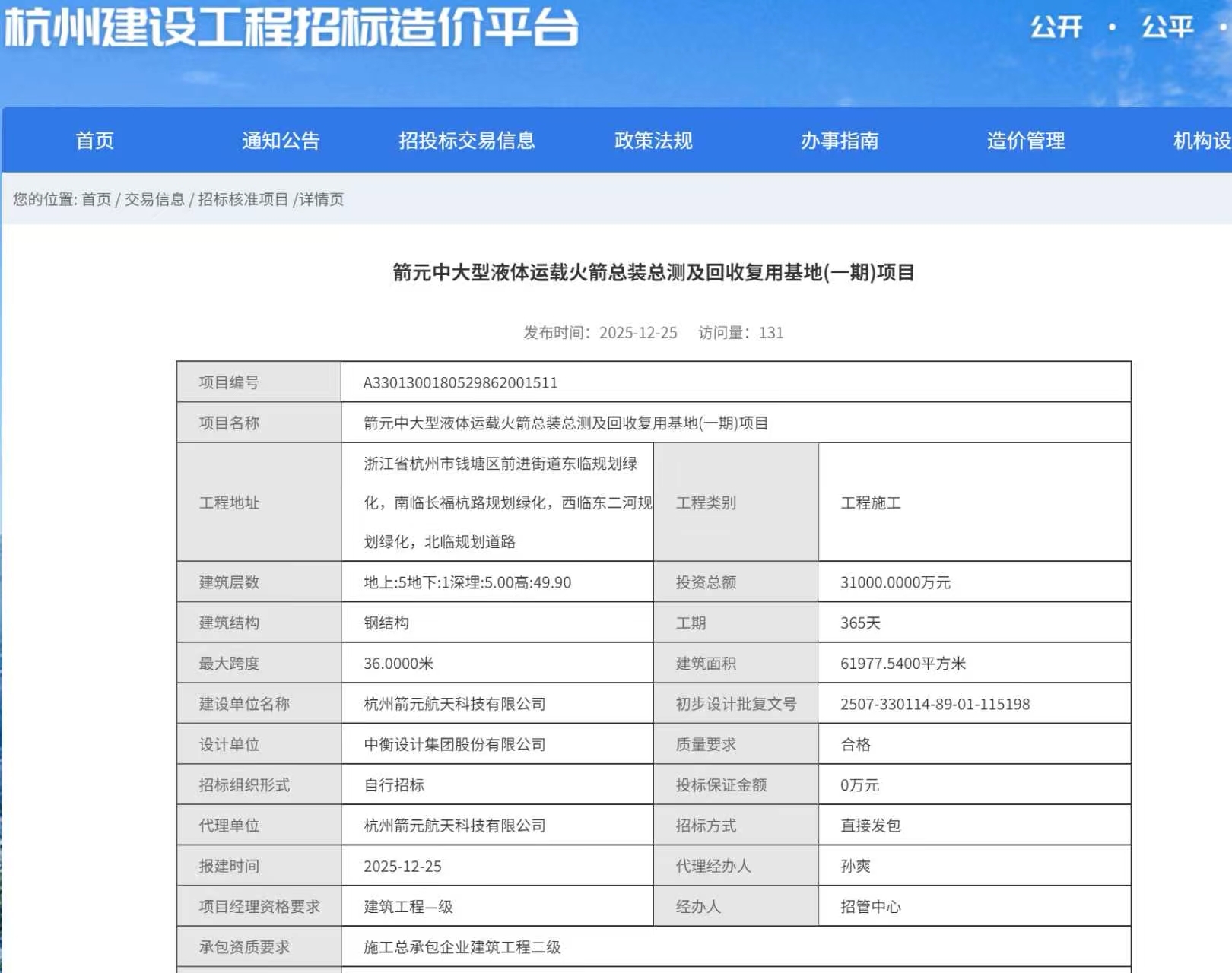Viewport: 1232px width, 973px height.
Task: Open the 招标核准项目 breadcrumb link
Action: pyautogui.click(x=243, y=199)
